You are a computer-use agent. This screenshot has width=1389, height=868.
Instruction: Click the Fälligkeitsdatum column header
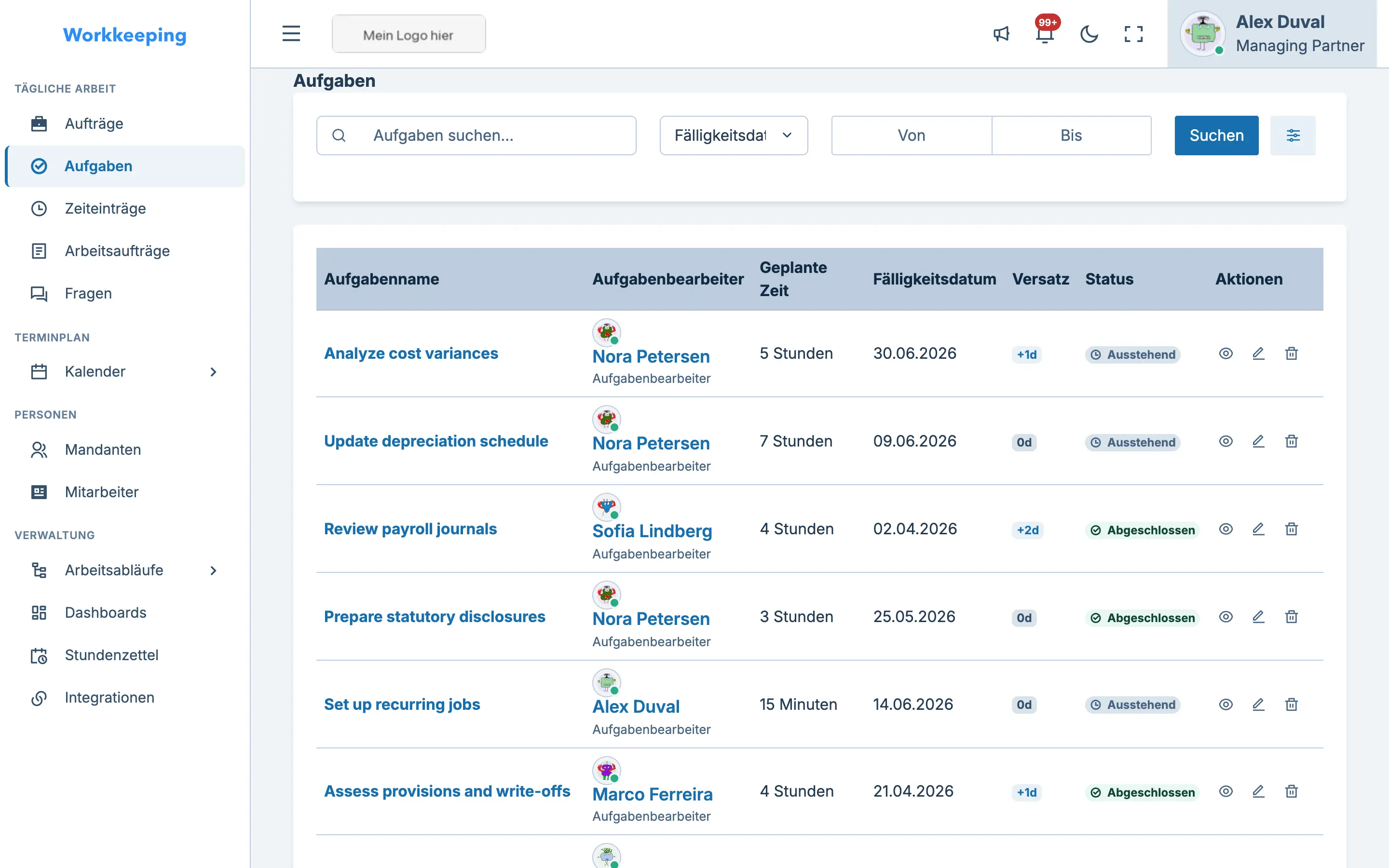pos(934,280)
